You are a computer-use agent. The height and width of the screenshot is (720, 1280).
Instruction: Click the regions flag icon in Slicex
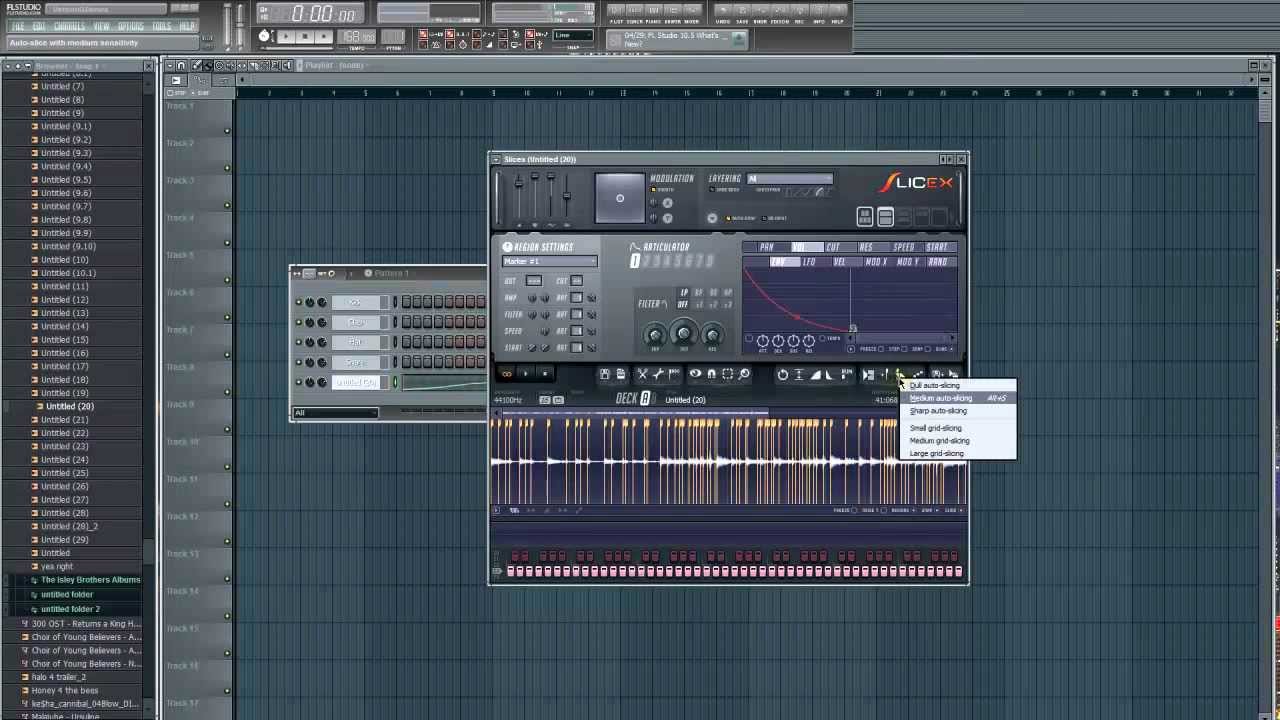coord(674,374)
